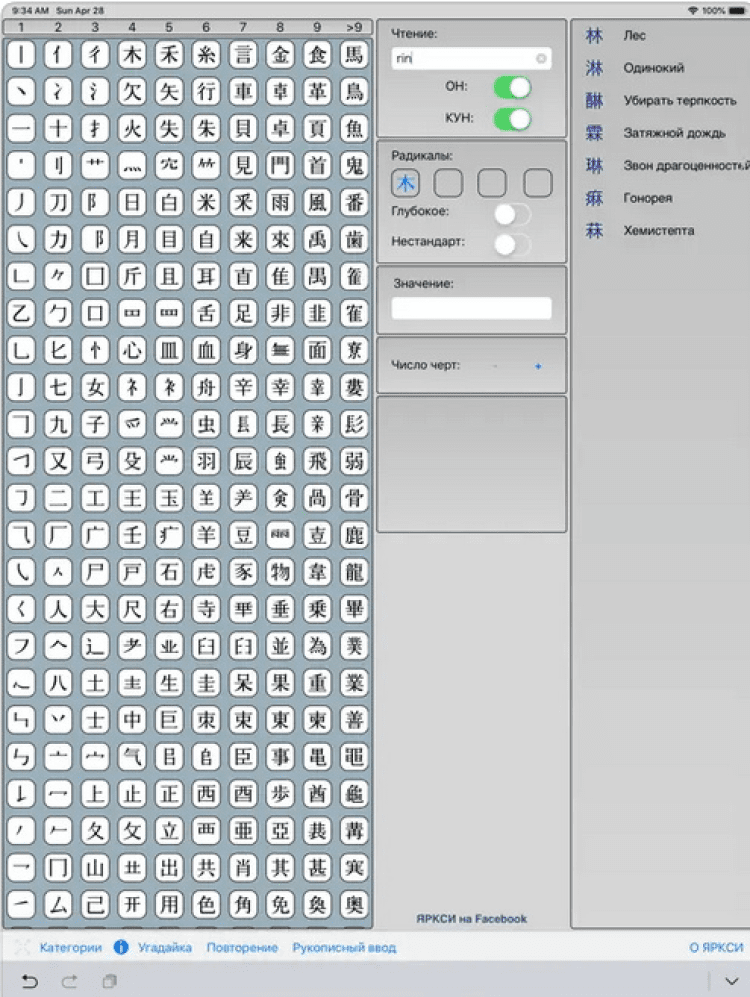Toggle the КУН reading switch
750x997 pixels.
click(x=512, y=119)
